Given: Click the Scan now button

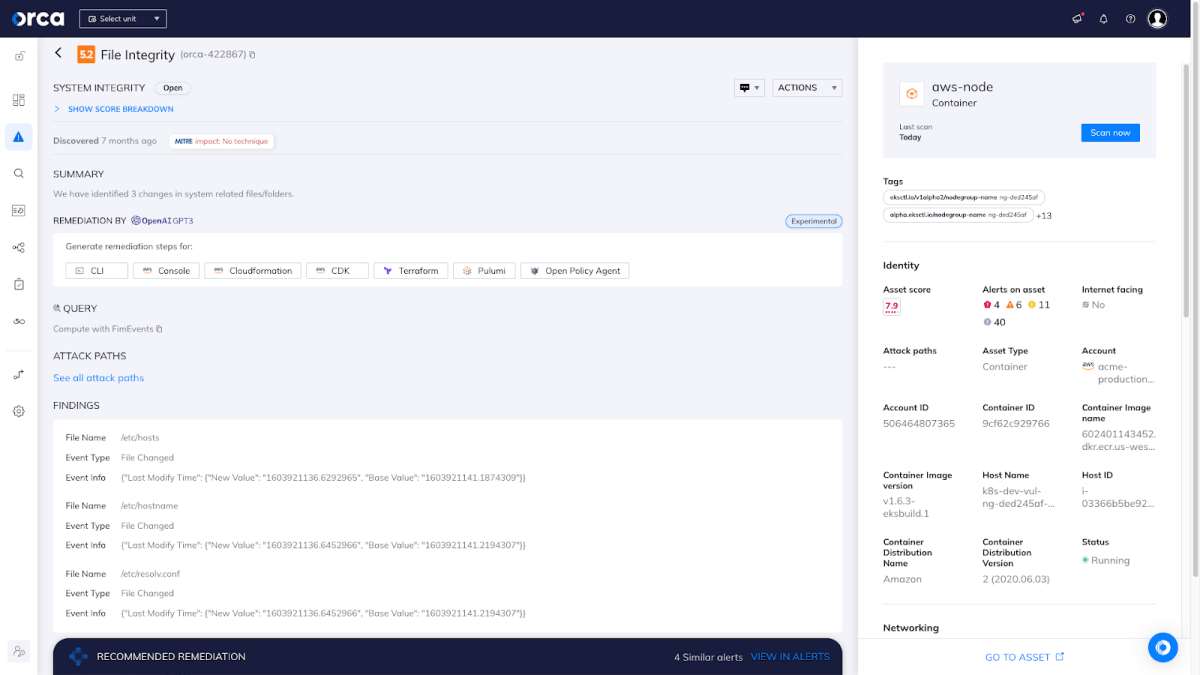Looking at the screenshot, I should (x=1110, y=133).
